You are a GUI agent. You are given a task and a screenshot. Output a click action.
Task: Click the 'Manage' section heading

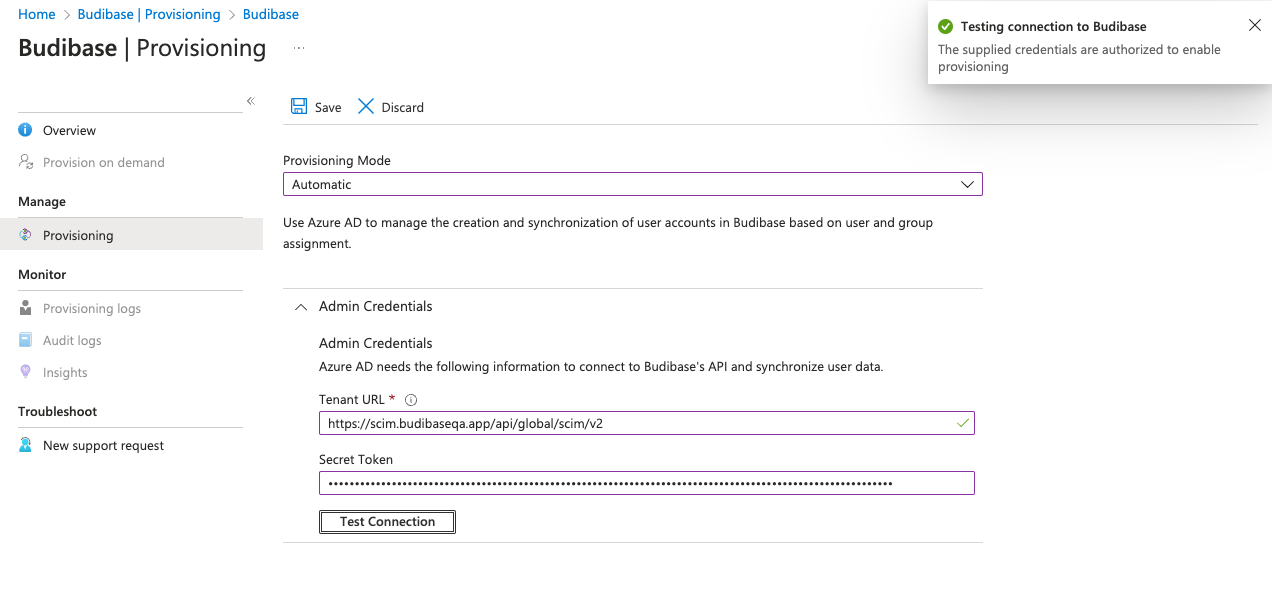point(42,201)
